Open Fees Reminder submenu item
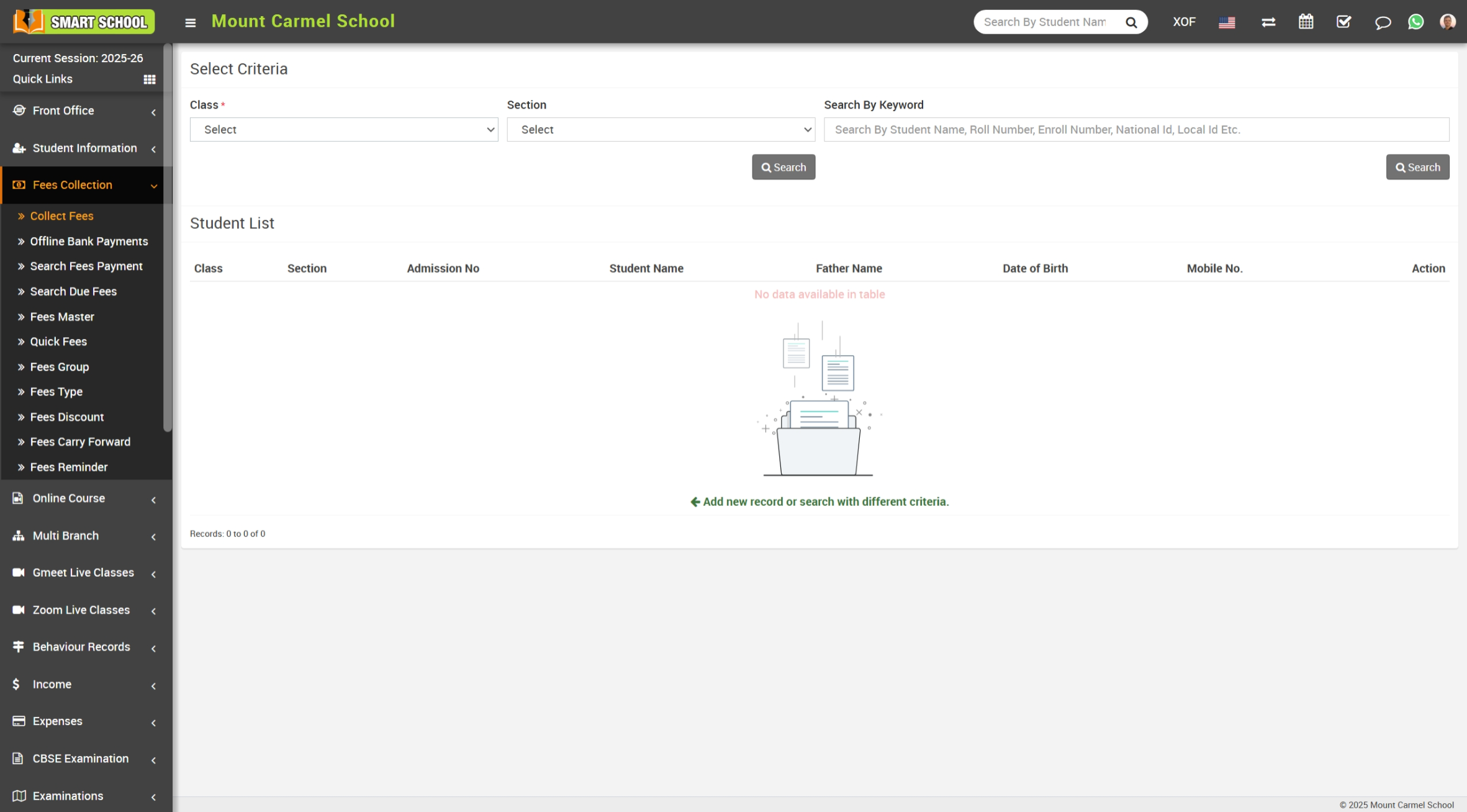 (x=68, y=467)
